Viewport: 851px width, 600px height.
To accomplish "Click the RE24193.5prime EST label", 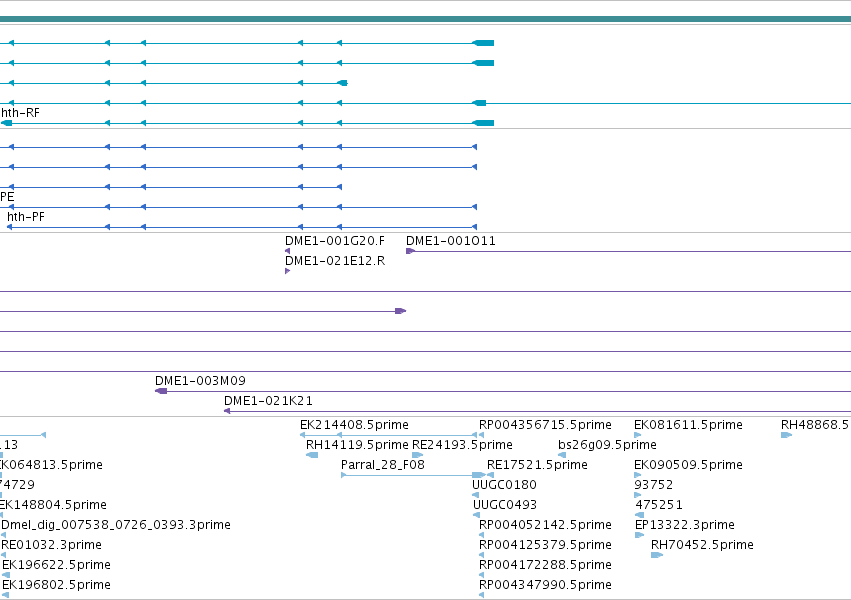I will pyautogui.click(x=462, y=445).
